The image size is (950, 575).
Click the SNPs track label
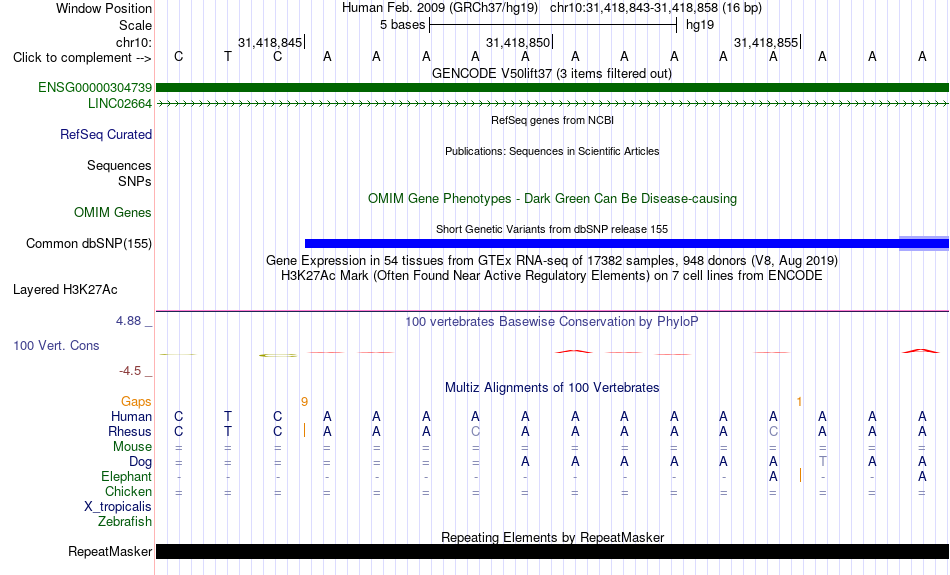coord(135,181)
